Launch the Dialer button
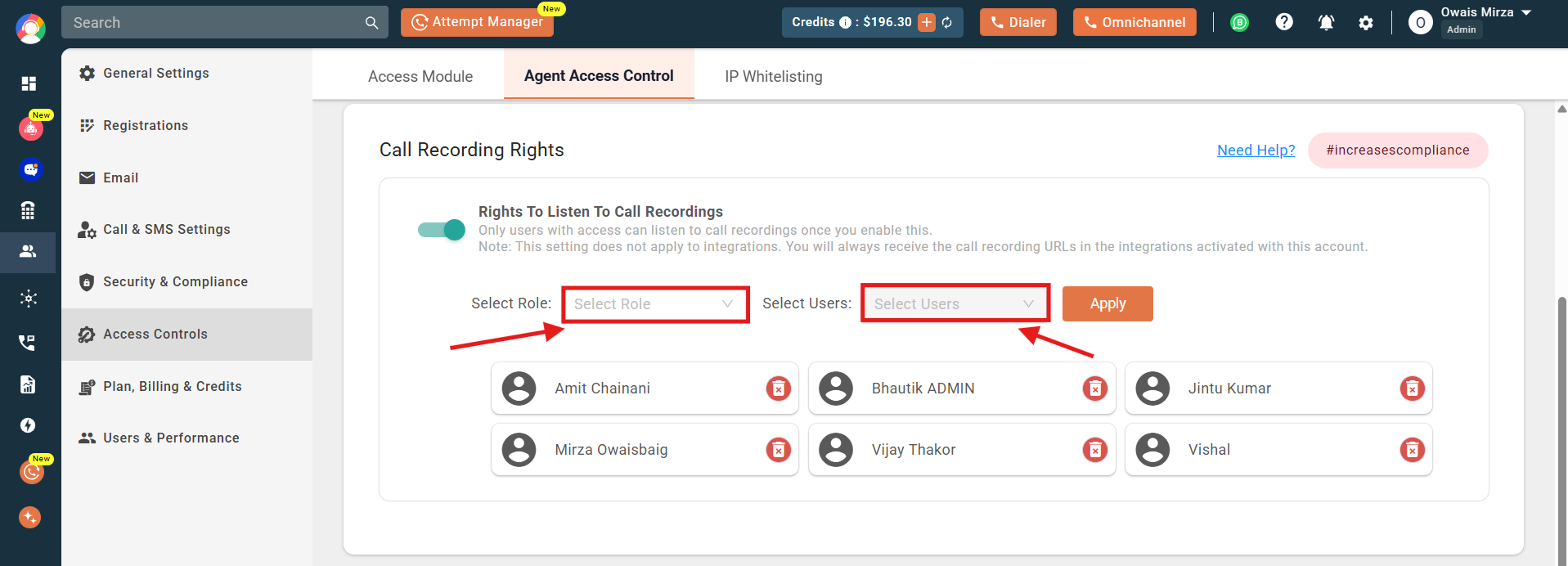1568x566 pixels. click(x=1018, y=22)
